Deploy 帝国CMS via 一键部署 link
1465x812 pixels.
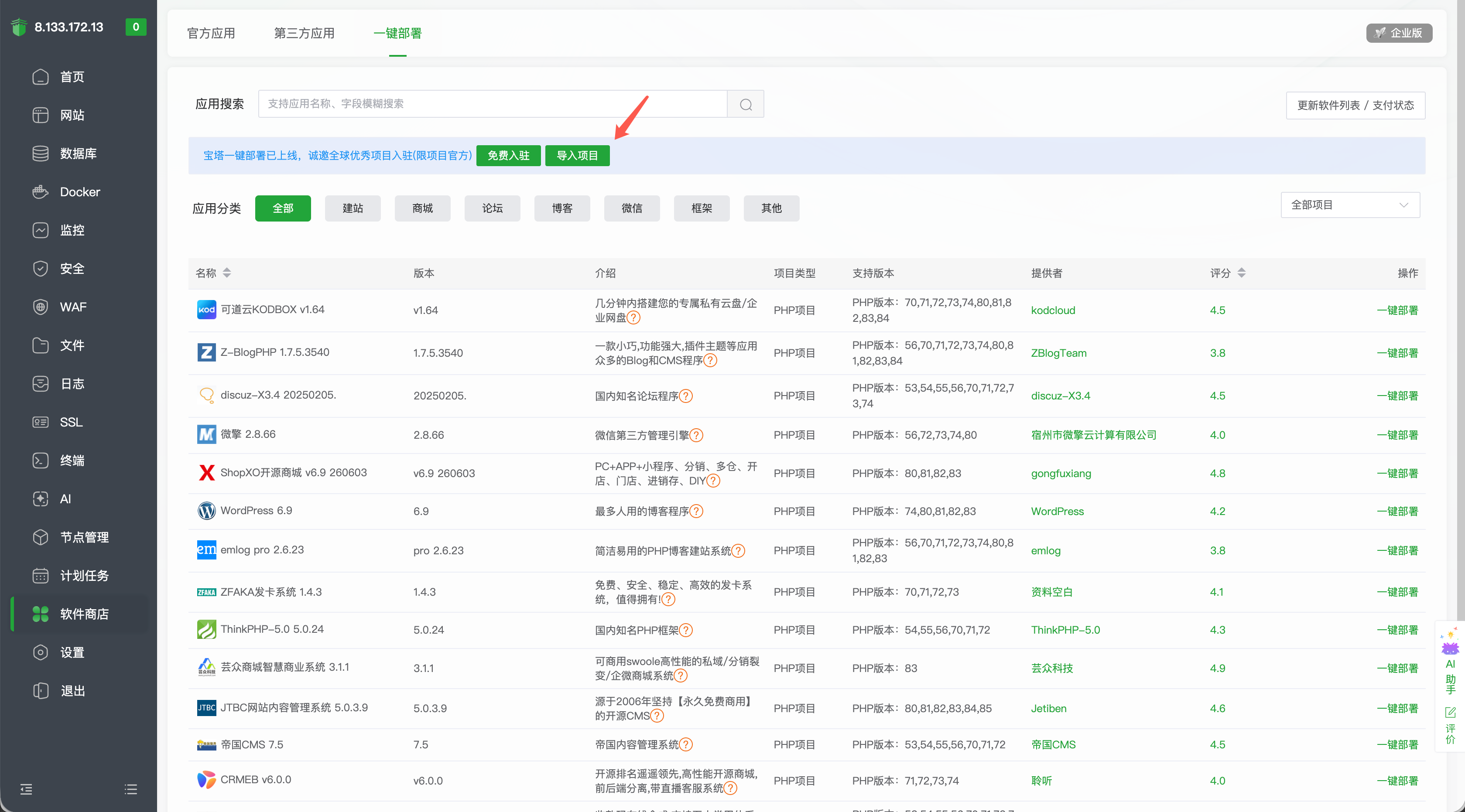(1397, 744)
